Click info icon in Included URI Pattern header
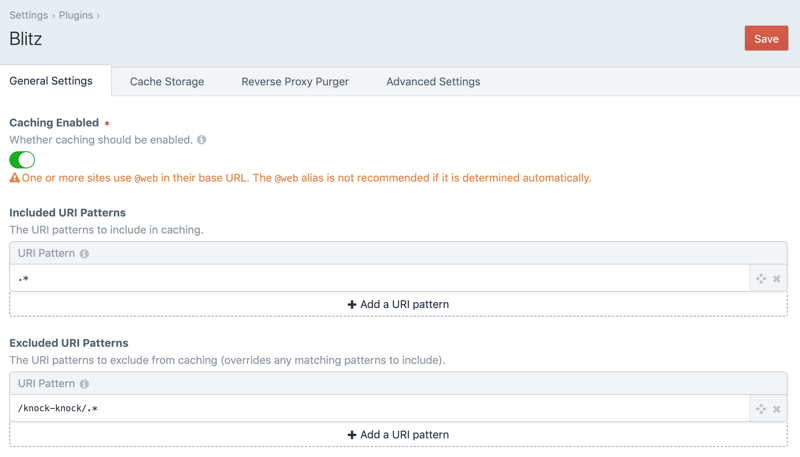The height and width of the screenshot is (457, 800). 84,254
